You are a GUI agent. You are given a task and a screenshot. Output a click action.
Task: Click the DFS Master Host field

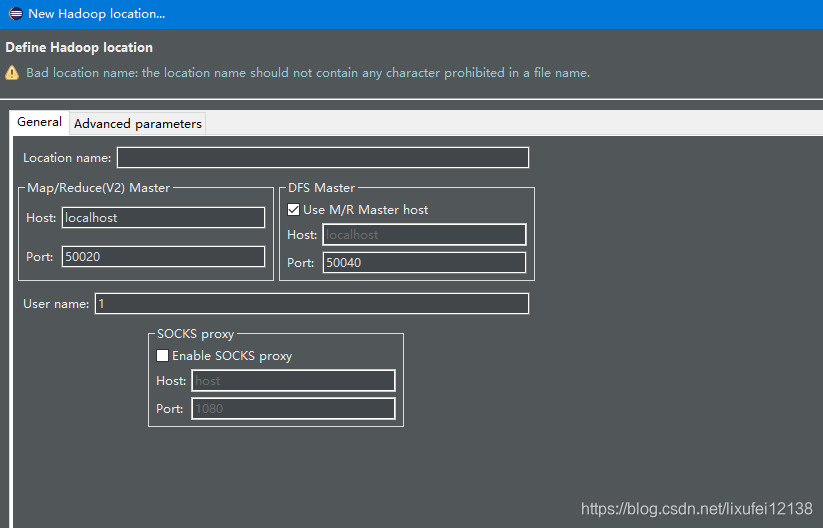pyautogui.click(x=424, y=235)
